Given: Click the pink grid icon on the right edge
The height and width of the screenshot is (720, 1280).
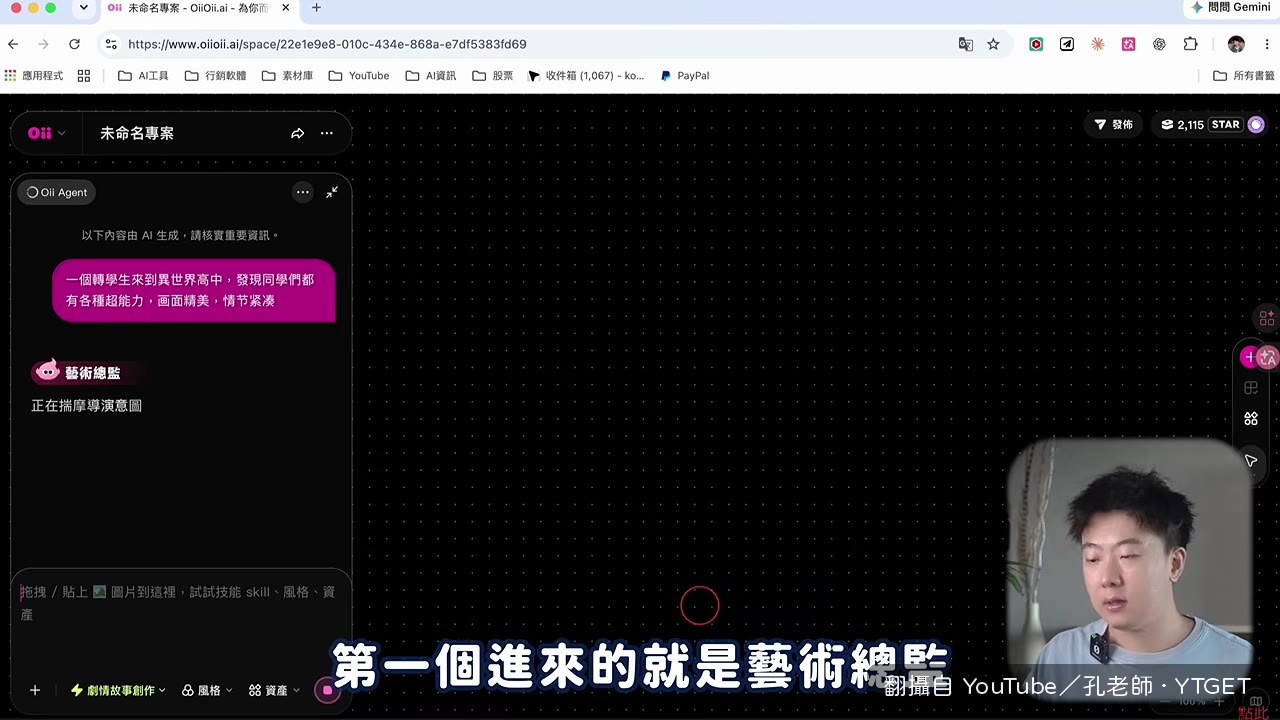Looking at the screenshot, I should [1267, 318].
